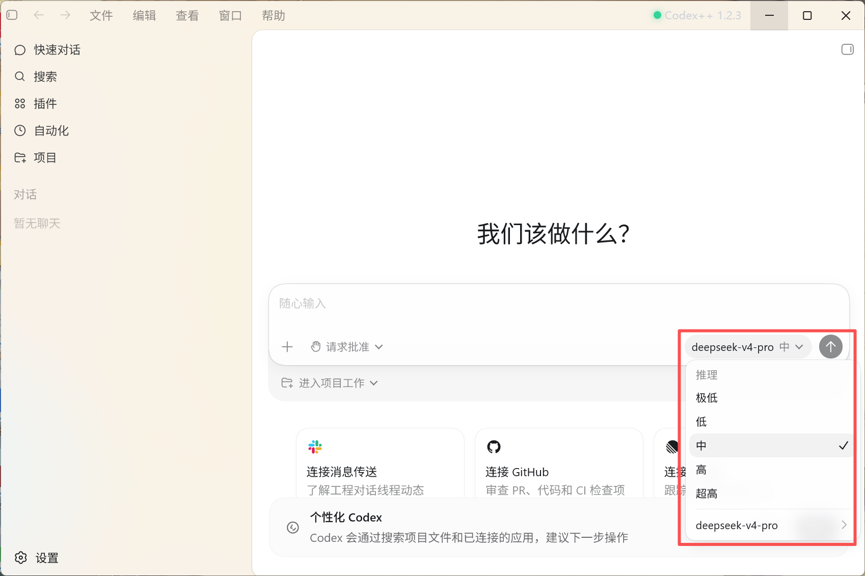Click the 自动化 clock icon
The width and height of the screenshot is (865, 576).
pos(20,131)
